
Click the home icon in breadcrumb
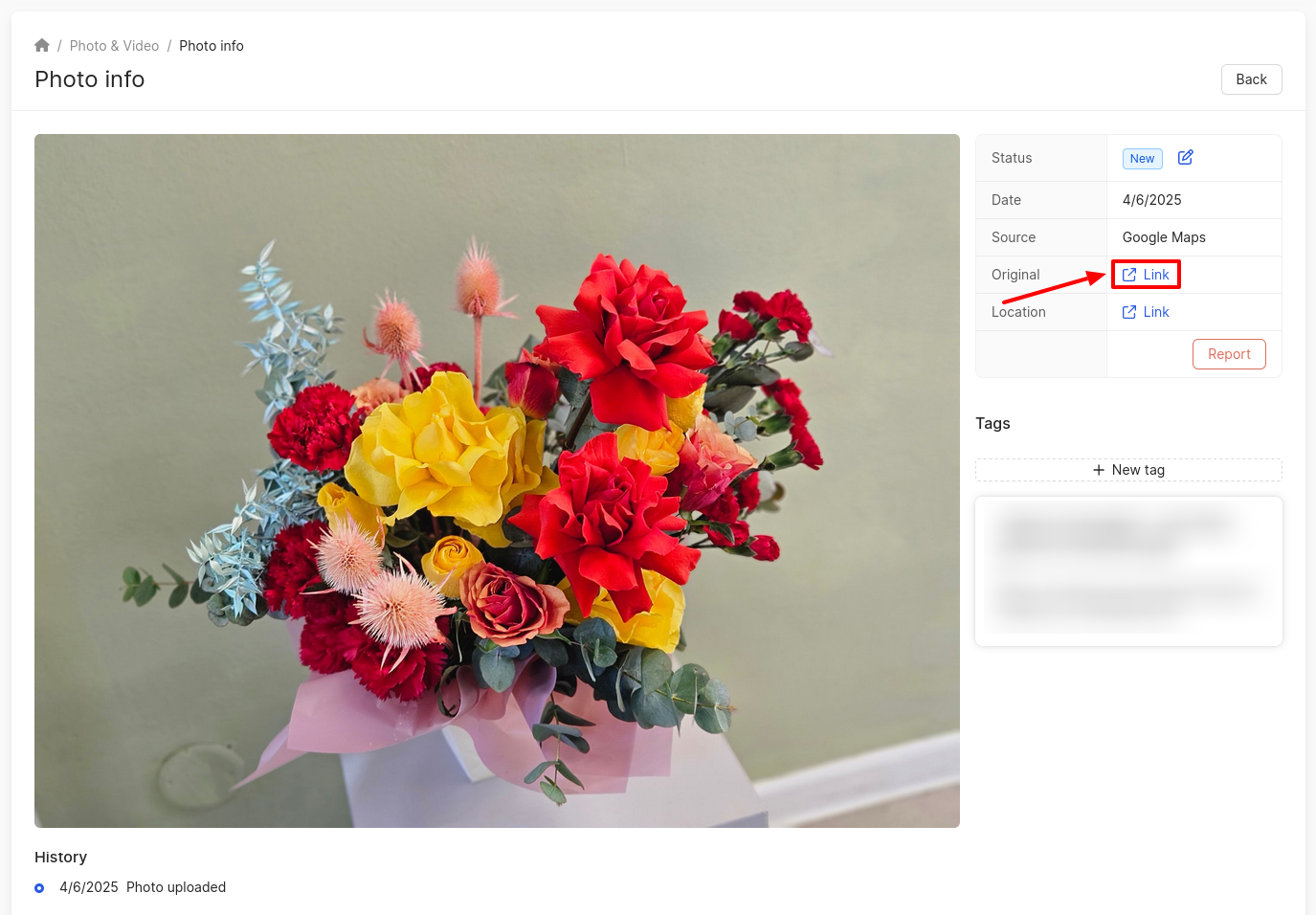(42, 46)
